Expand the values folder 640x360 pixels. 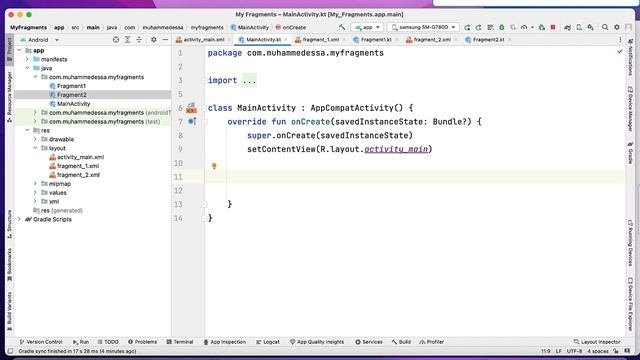35,193
